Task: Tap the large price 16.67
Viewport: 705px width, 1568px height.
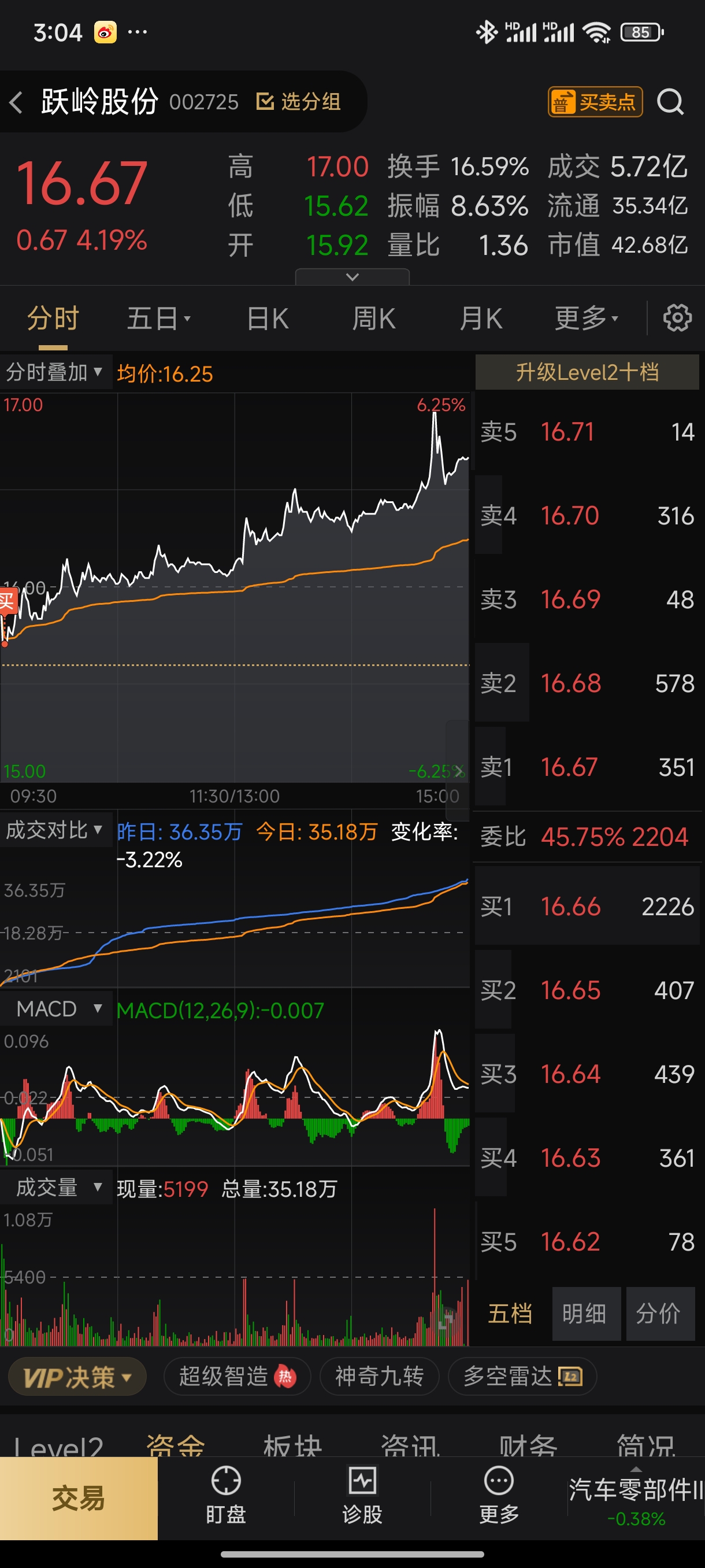Action: click(x=81, y=183)
